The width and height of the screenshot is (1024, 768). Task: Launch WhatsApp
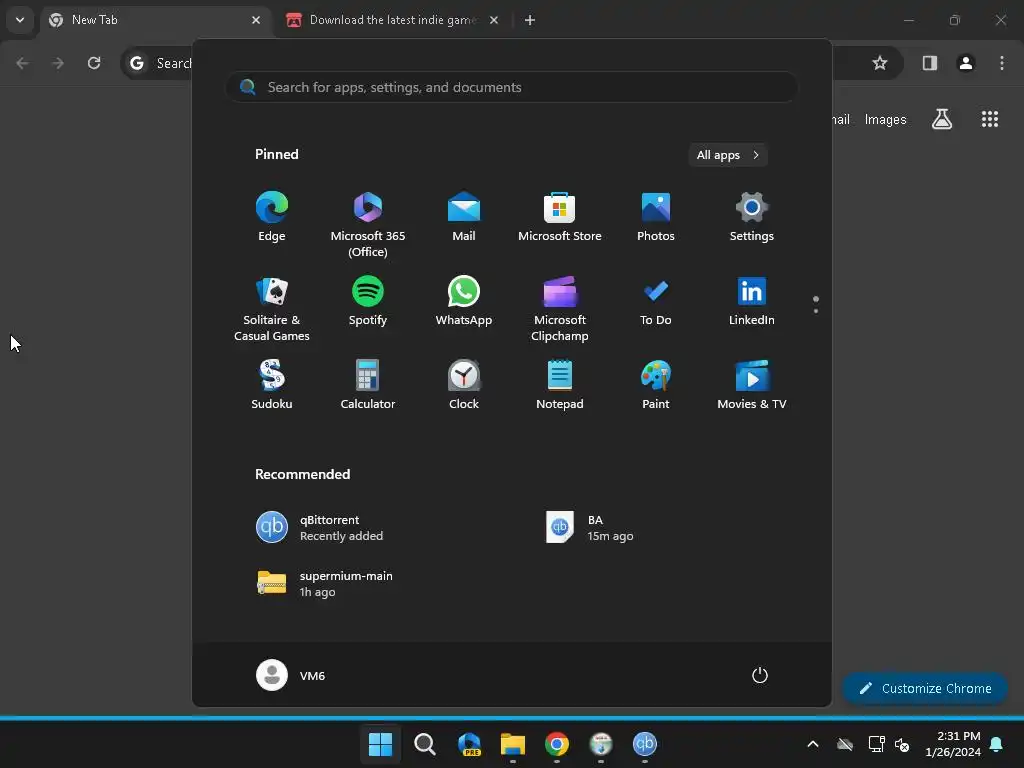coord(464,301)
